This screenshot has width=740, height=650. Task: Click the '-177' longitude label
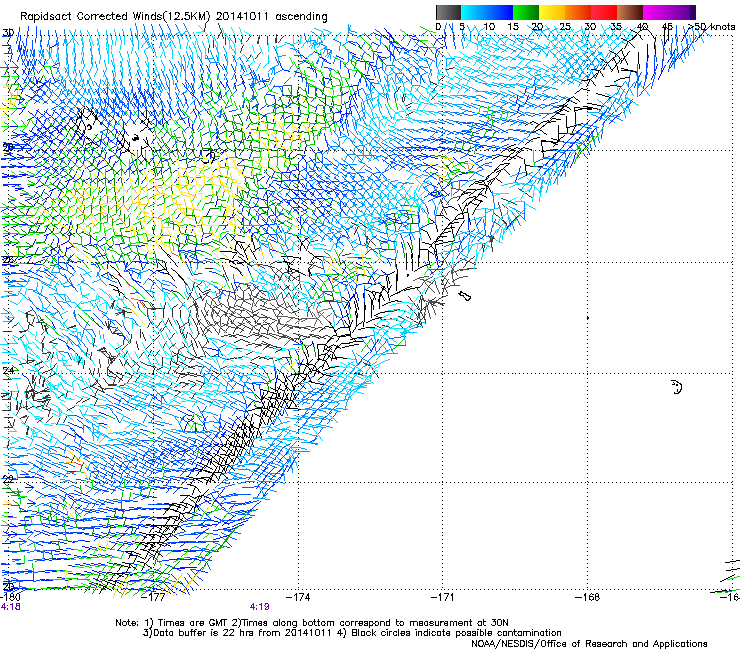click(155, 597)
